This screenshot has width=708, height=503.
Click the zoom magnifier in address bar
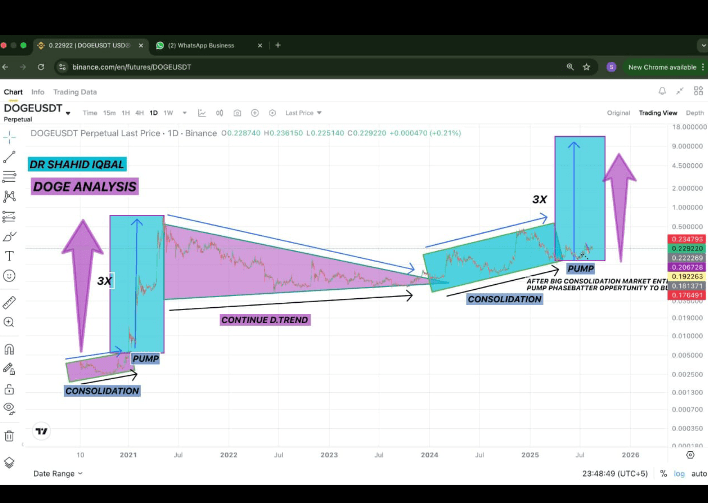[570, 67]
